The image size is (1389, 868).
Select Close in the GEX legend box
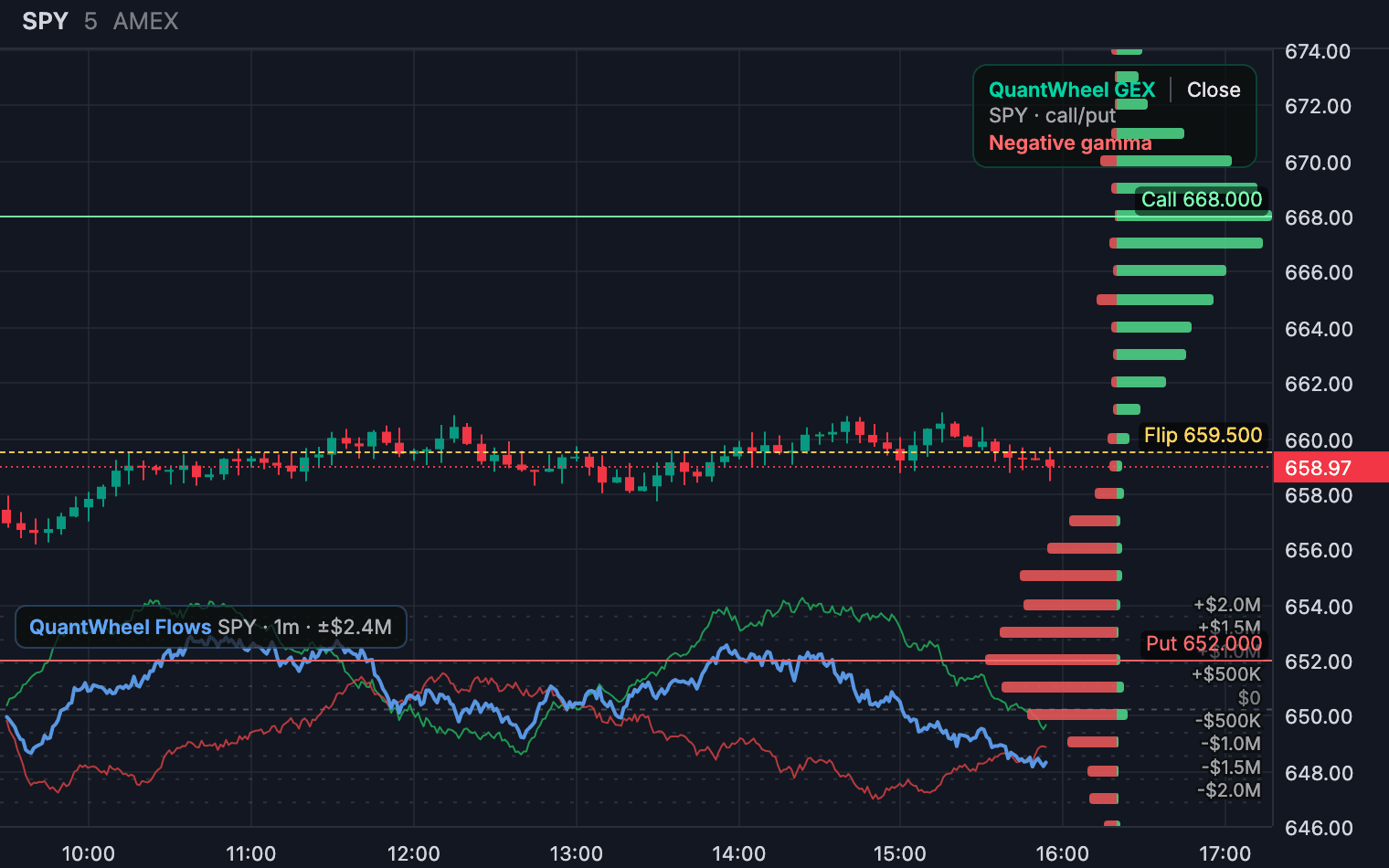(x=1214, y=90)
